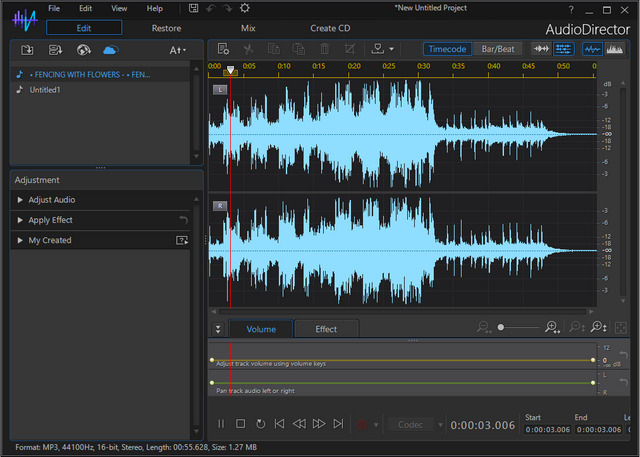Toggle the left channel L button
Viewport: 640px width, 457px height.
point(219,89)
